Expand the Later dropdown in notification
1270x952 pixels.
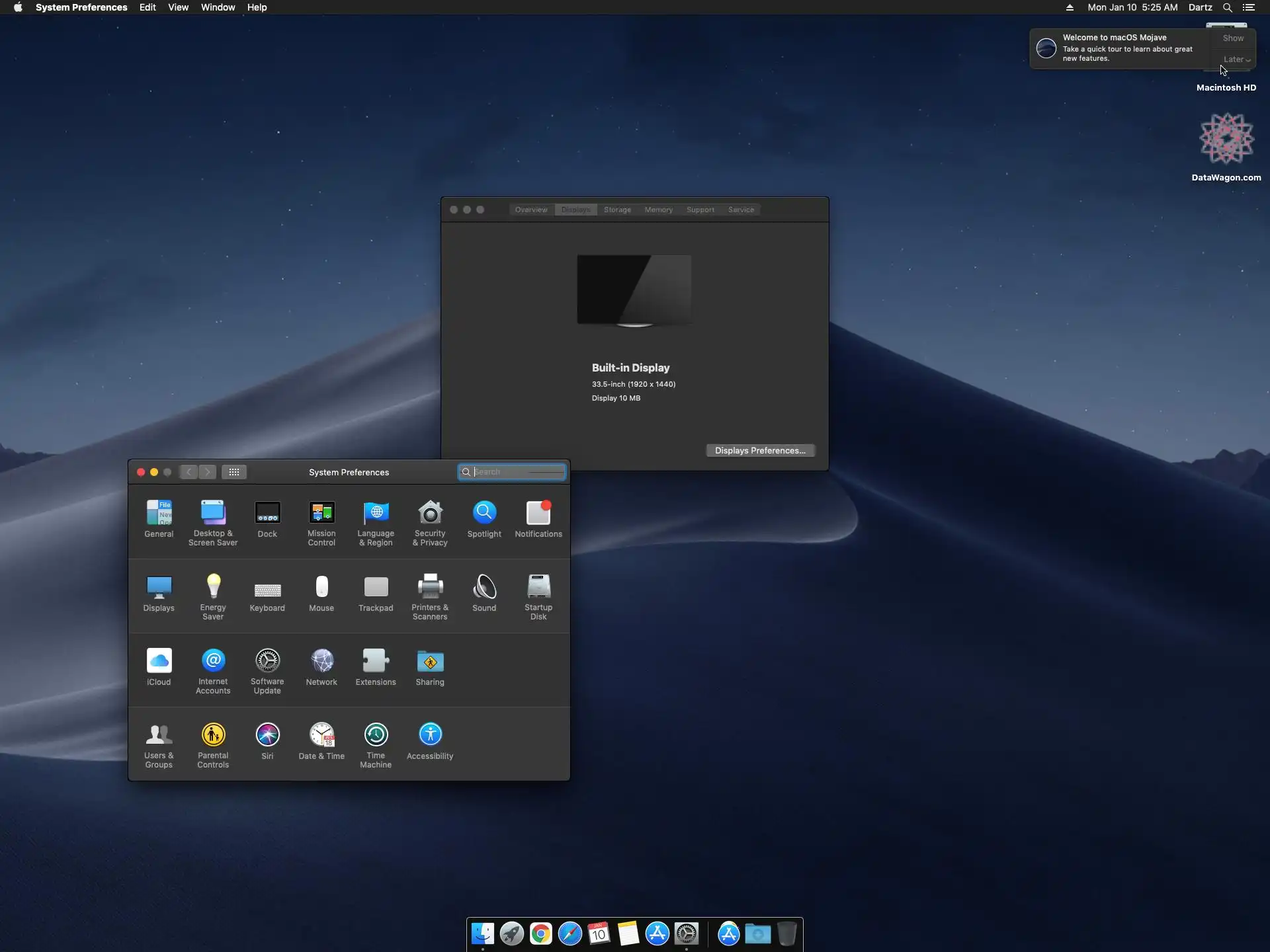pos(1236,59)
